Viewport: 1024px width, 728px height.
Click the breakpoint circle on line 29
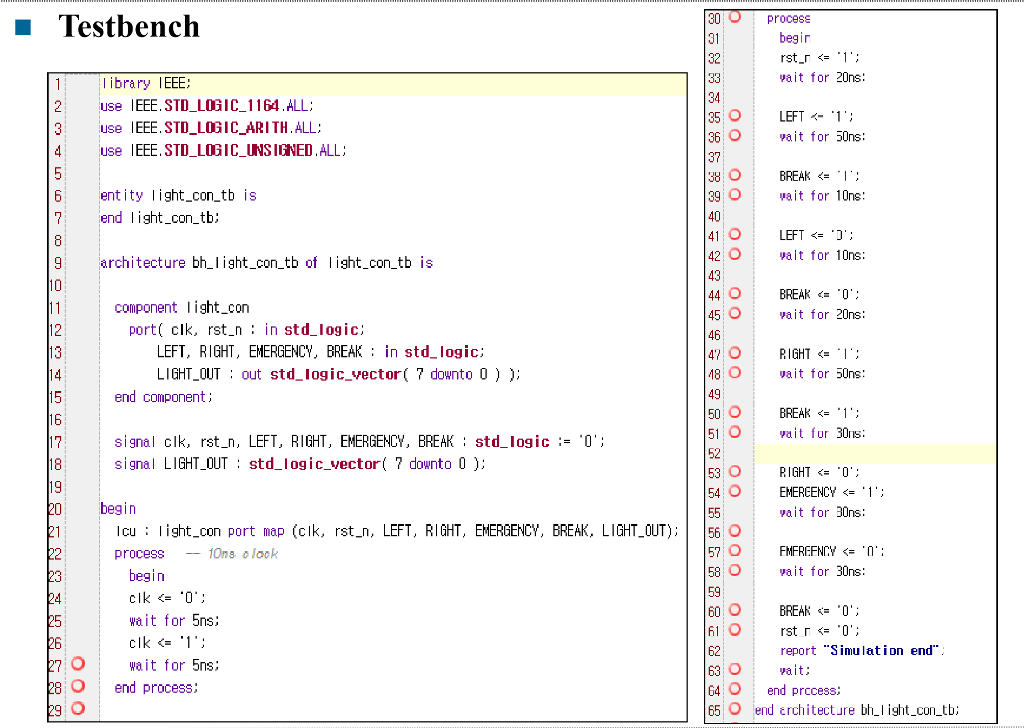coord(78,709)
